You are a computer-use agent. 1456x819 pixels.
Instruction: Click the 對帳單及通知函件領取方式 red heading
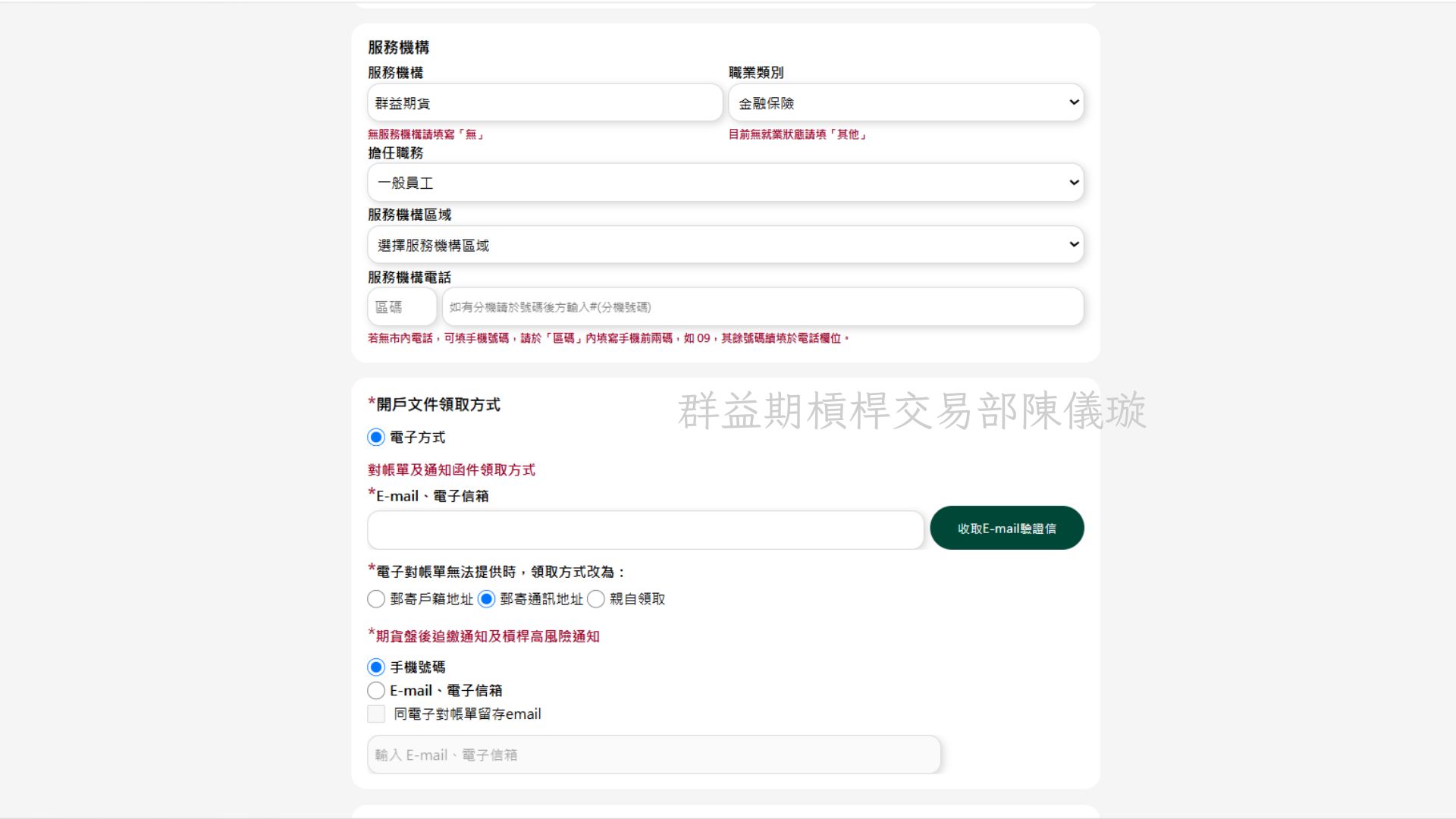[451, 470]
